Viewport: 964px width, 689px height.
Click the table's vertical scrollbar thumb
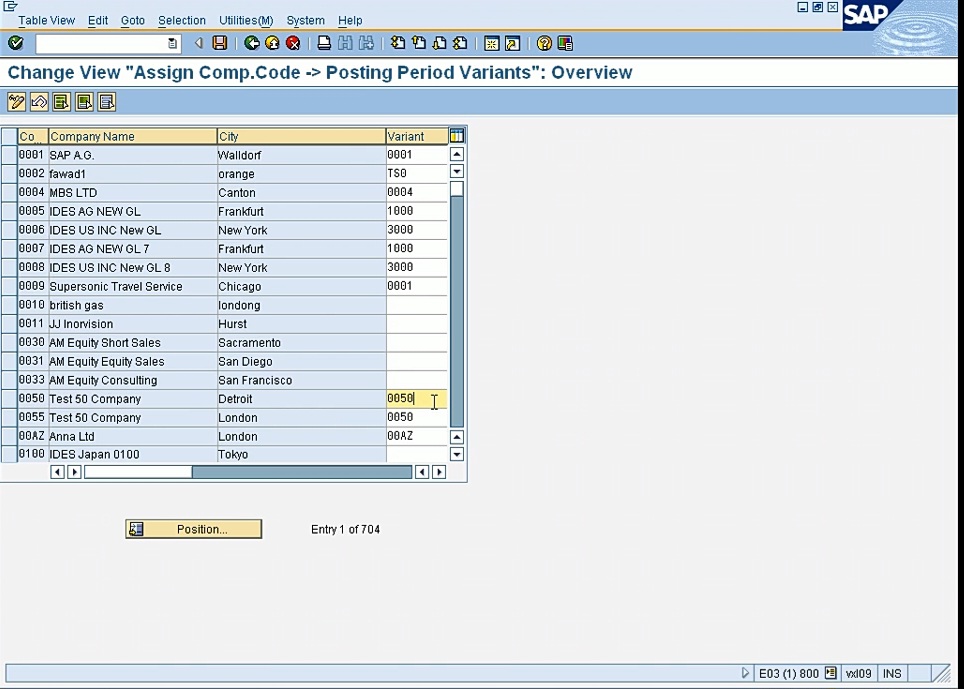[x=457, y=189]
